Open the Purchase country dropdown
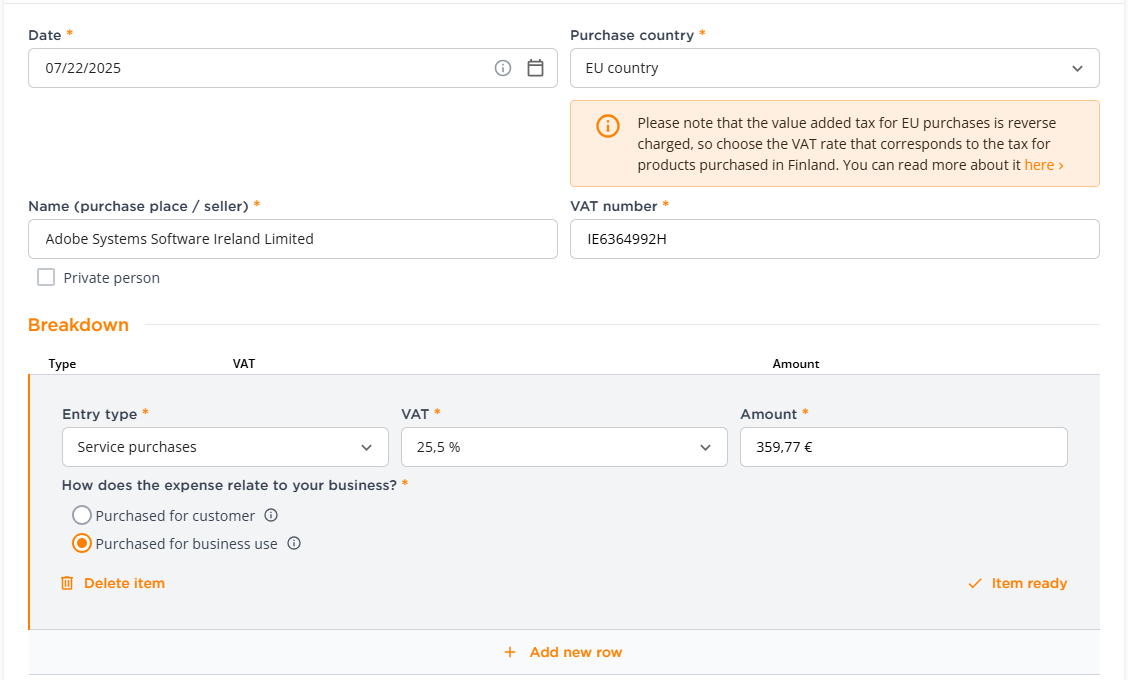Screen dimensions: 1128x680 834,68
